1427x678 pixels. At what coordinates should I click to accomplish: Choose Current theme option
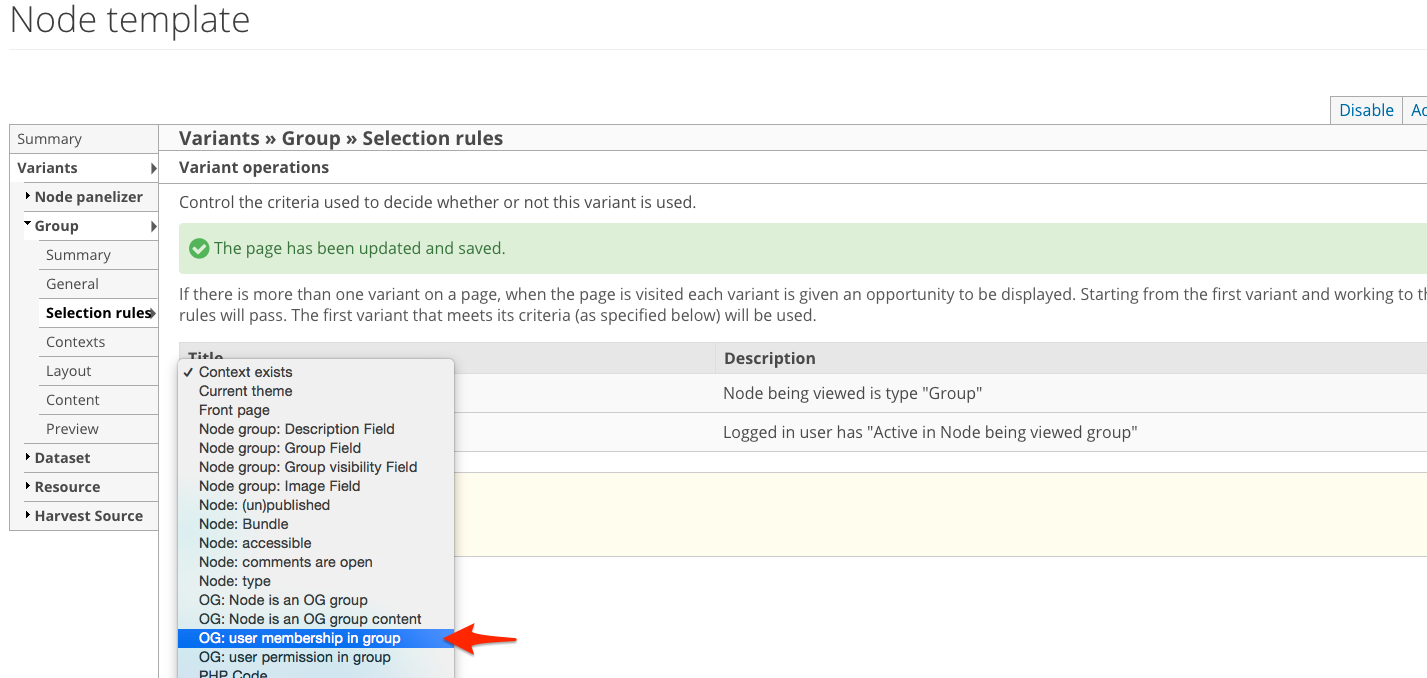(316, 391)
